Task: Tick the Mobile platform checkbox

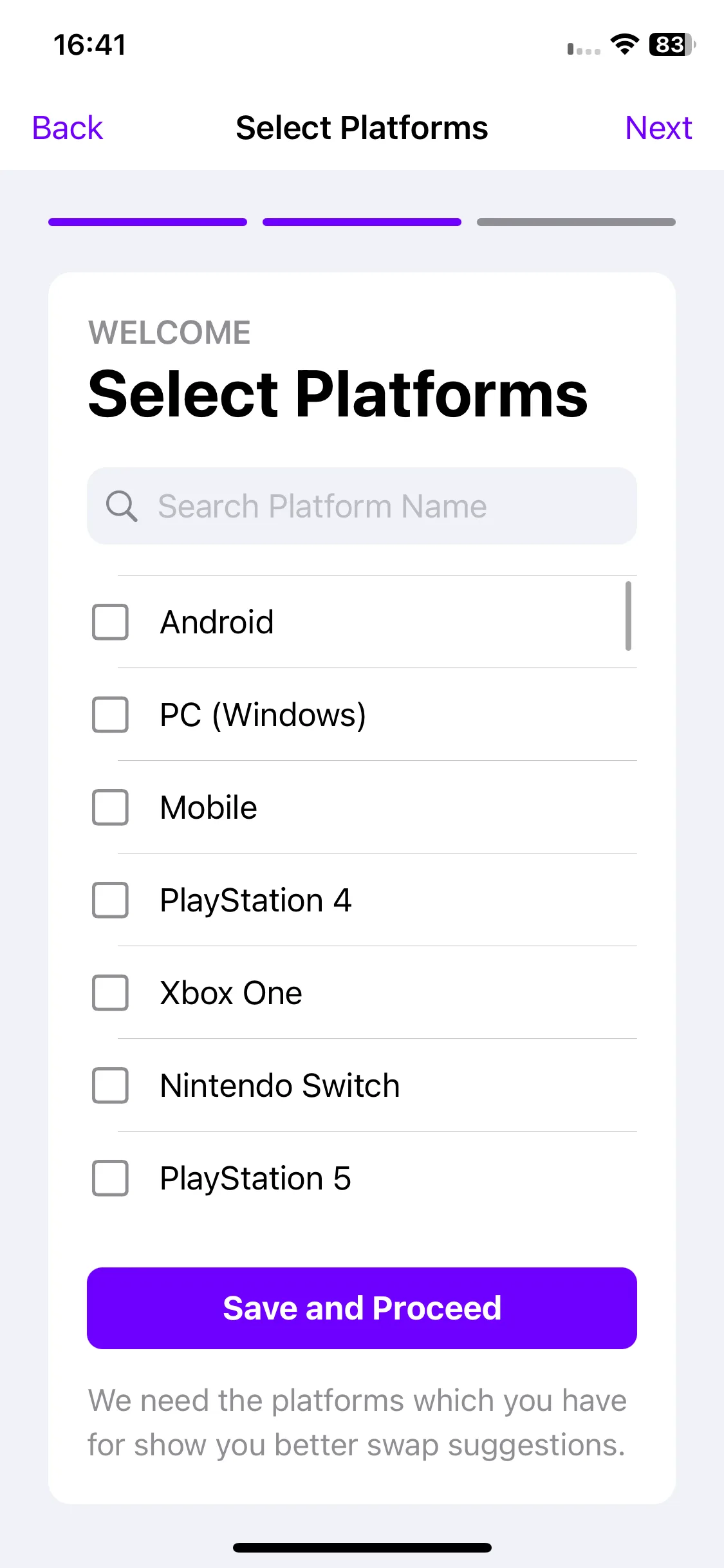Action: (110, 807)
